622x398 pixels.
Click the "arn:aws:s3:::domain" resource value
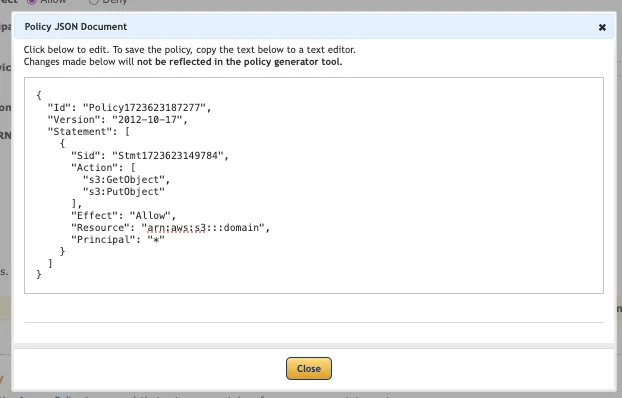[x=203, y=228]
